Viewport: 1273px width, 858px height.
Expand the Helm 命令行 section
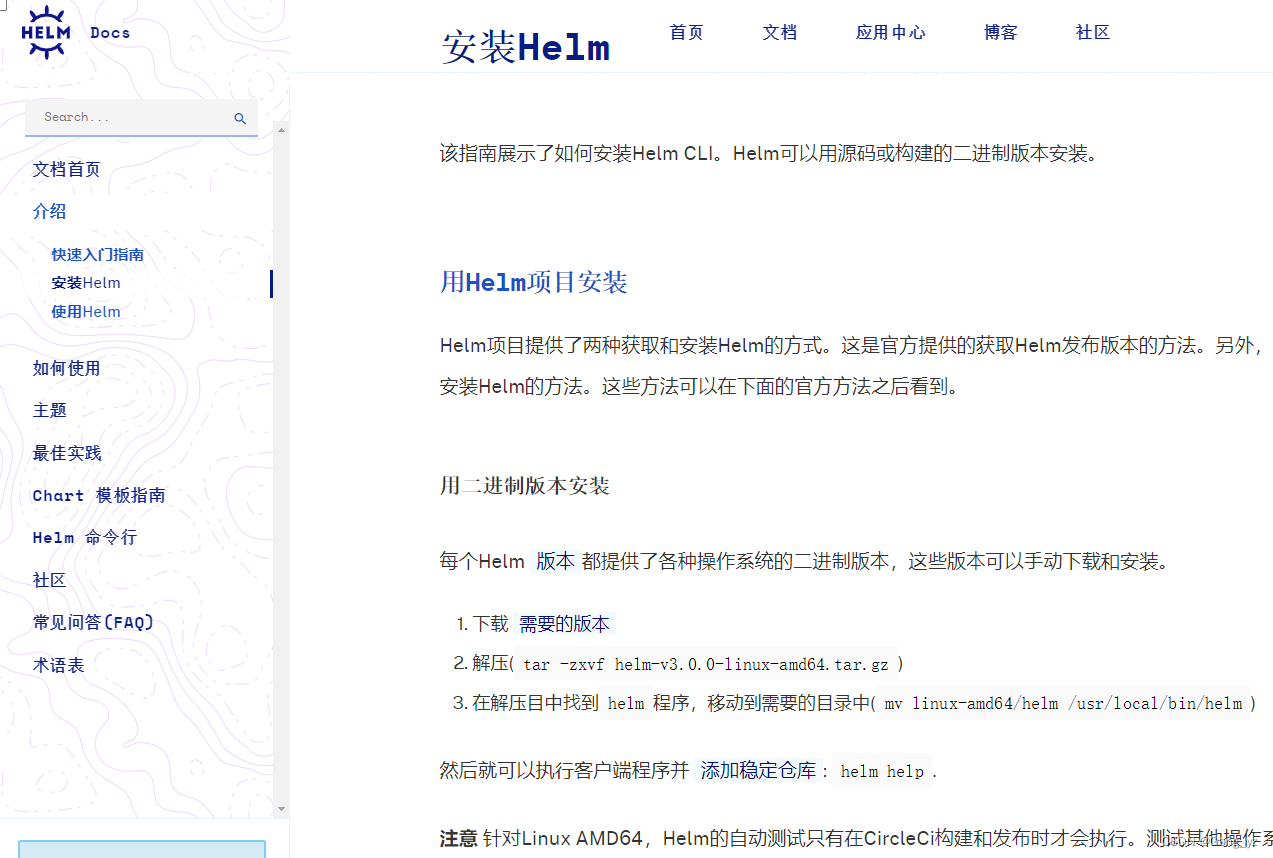pyautogui.click(x=84, y=537)
